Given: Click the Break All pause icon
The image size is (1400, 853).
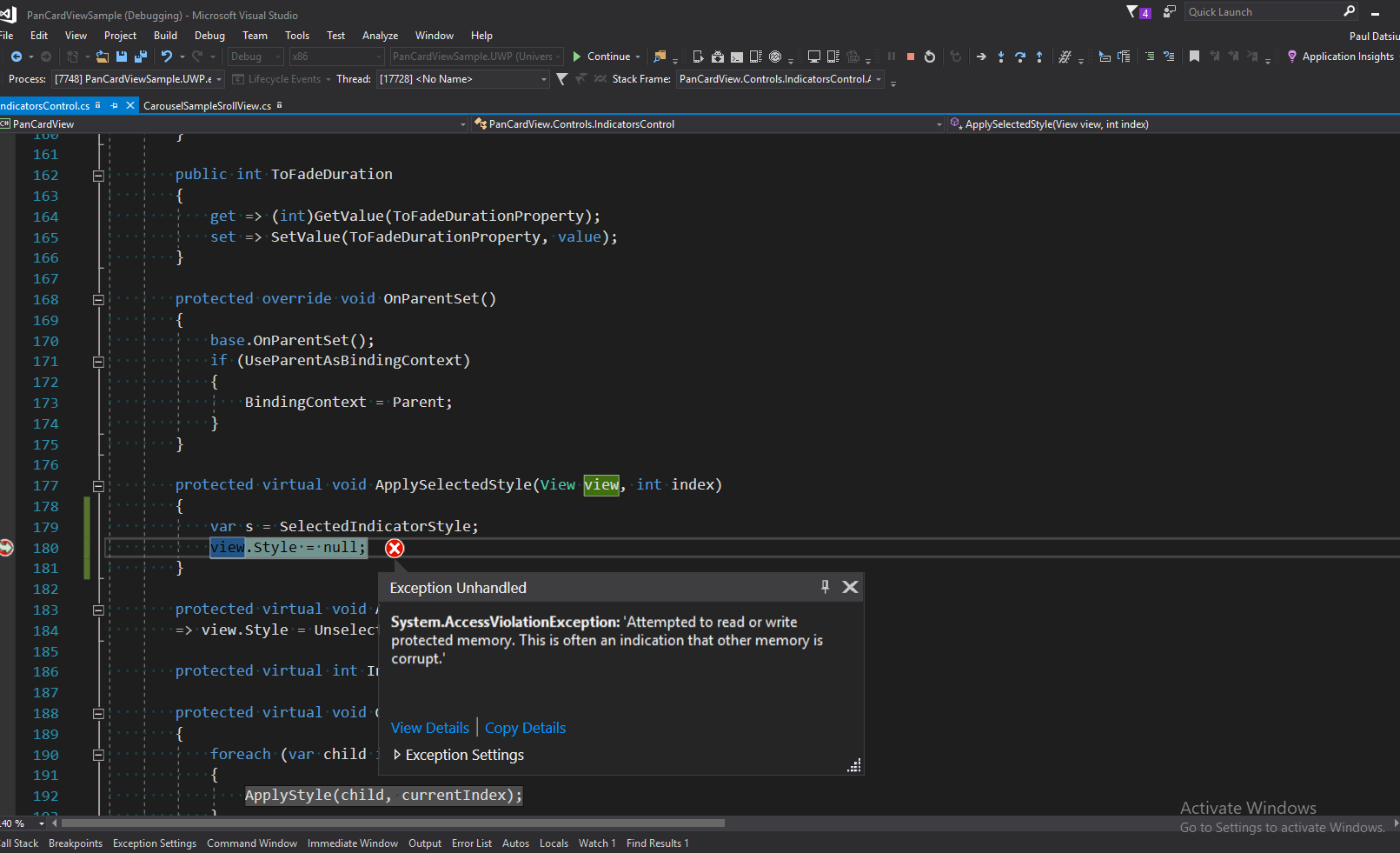Looking at the screenshot, I should coord(892,57).
